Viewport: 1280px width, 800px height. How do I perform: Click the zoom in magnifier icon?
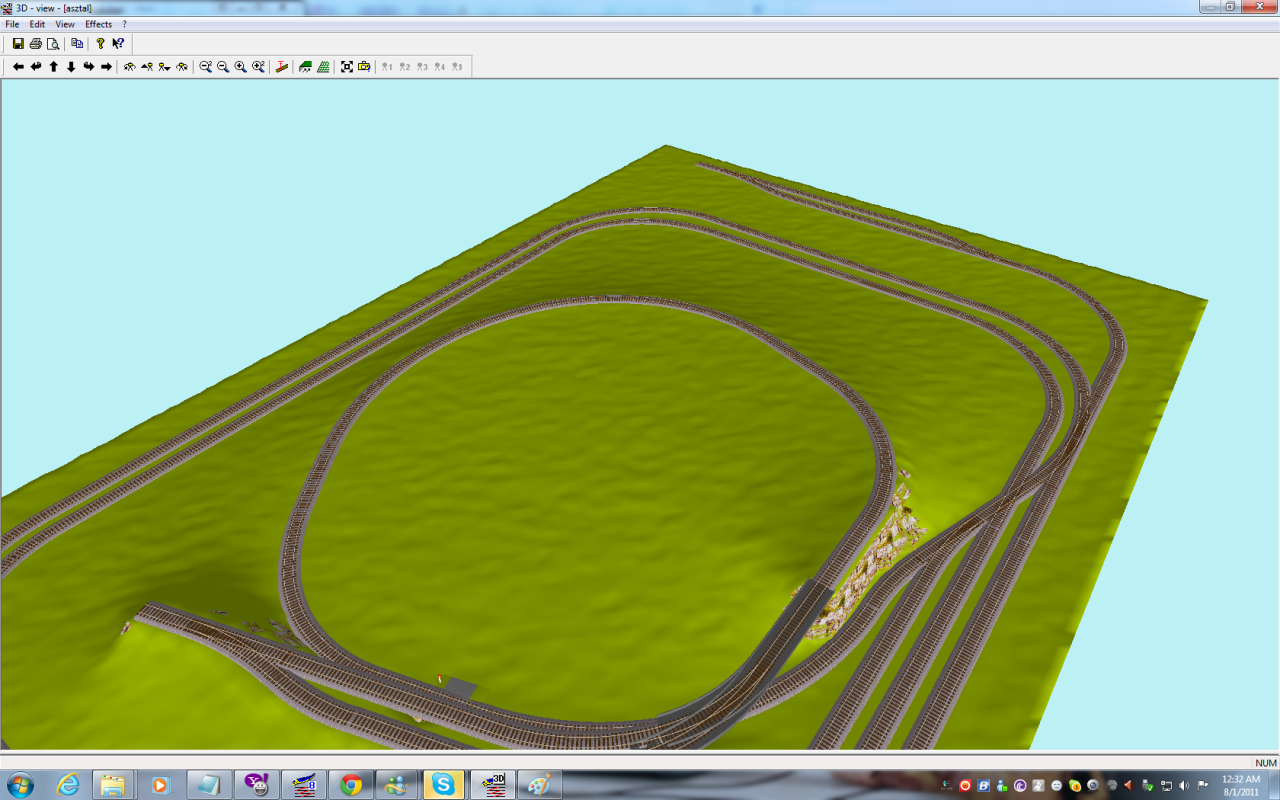pyautogui.click(x=241, y=67)
